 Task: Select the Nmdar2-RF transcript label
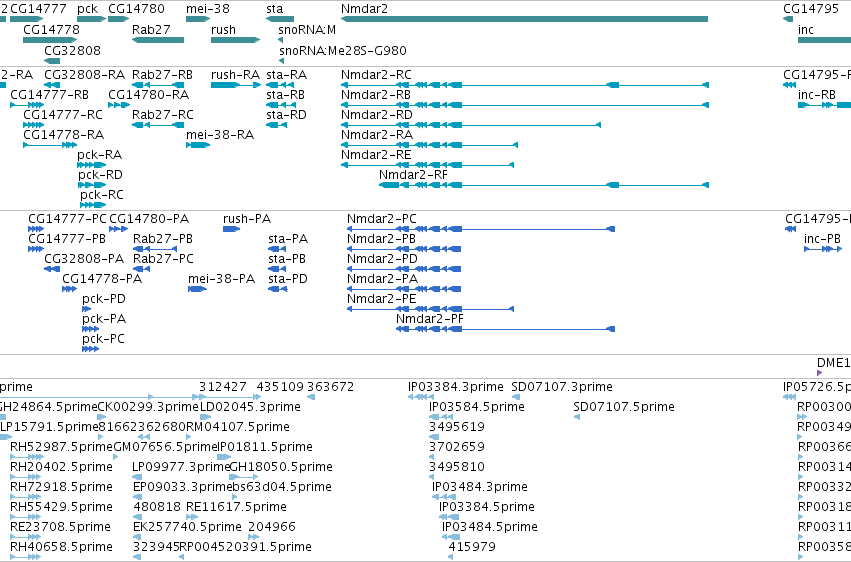point(413,175)
